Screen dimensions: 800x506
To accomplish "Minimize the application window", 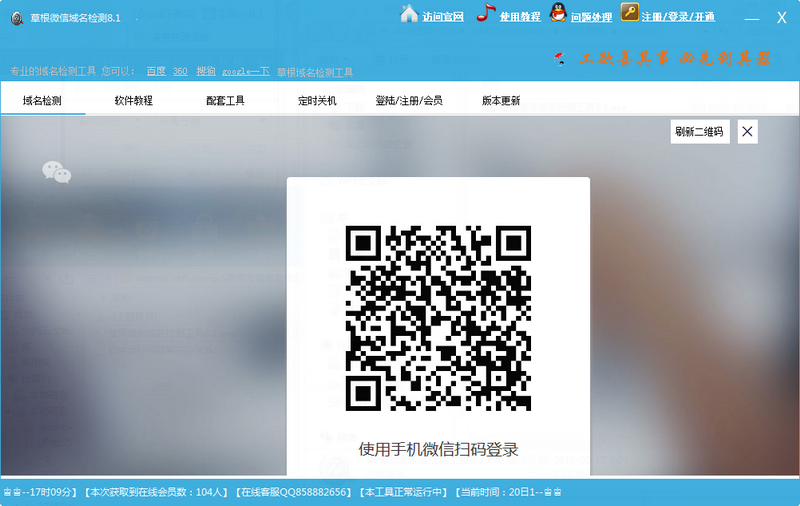I will pos(752,18).
